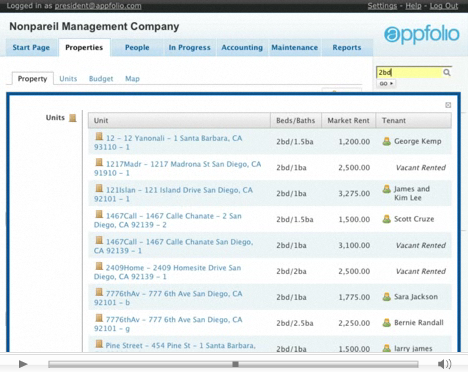The width and height of the screenshot is (468, 372).
Task: Sort by the Tenant column header
Action: (x=414, y=120)
